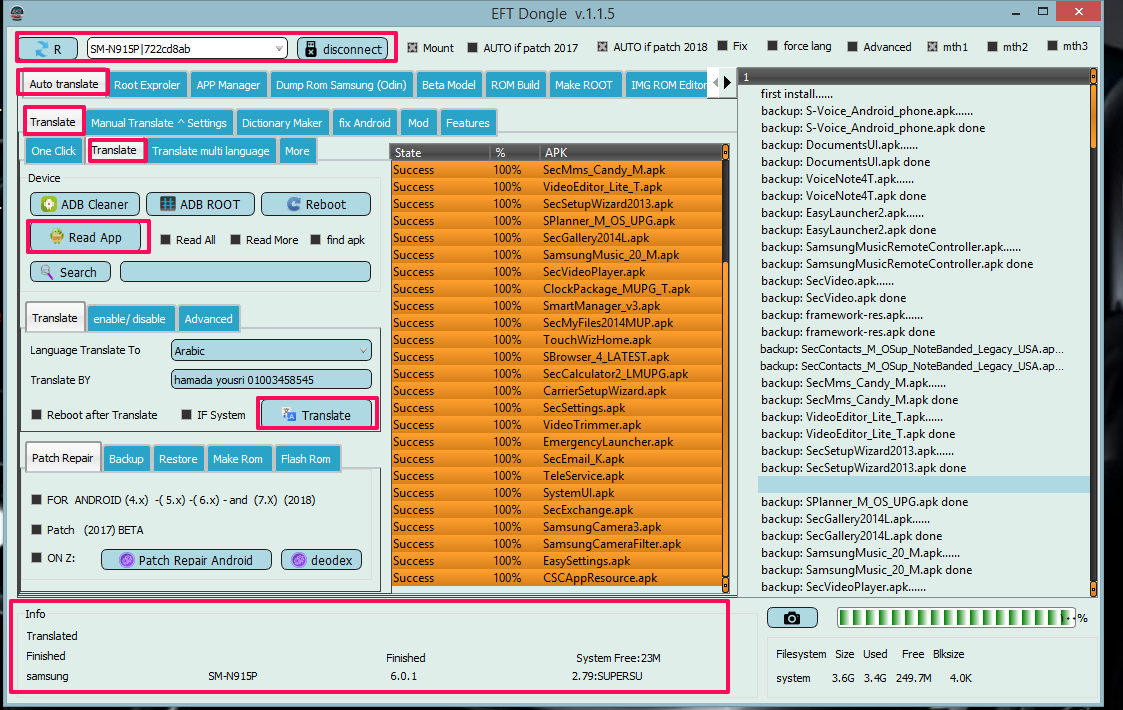This screenshot has width=1123, height=710.
Task: Select the Advanced tab under Search
Action: (x=208, y=319)
